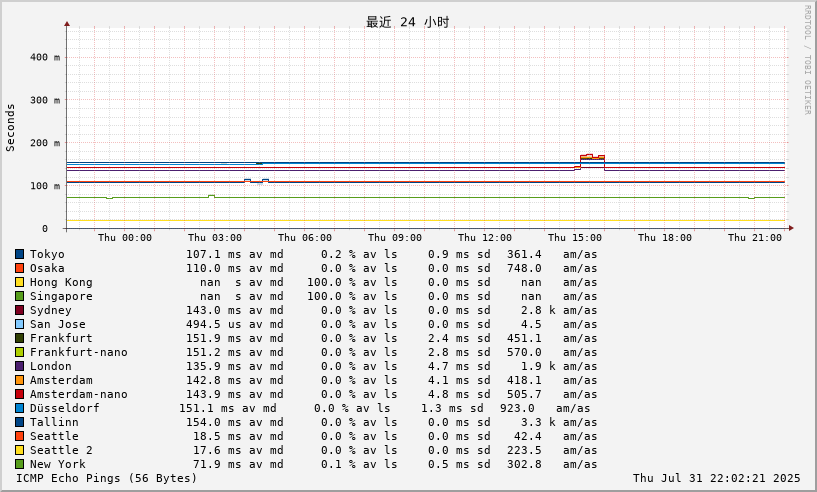817x492 pixels.
Task: Click the Düsseldorf legend color swatch
Action: pos(19,409)
